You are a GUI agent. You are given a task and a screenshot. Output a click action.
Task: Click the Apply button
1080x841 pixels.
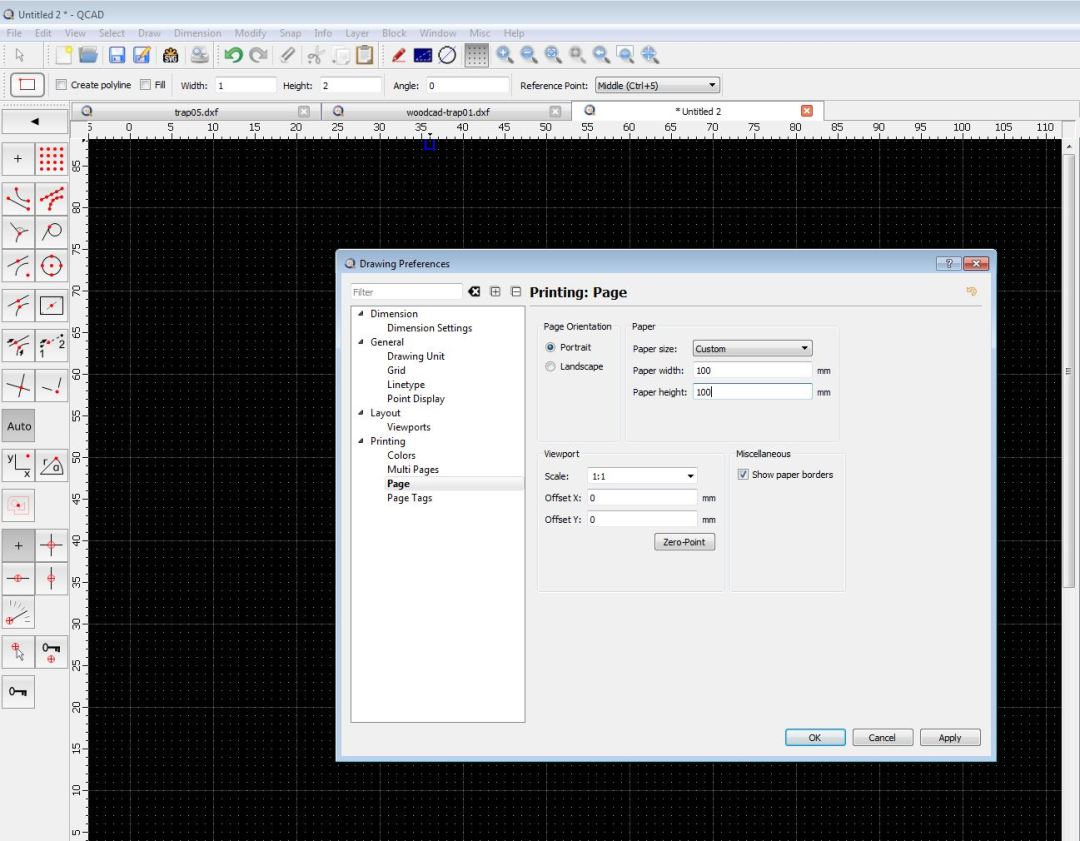[949, 738]
